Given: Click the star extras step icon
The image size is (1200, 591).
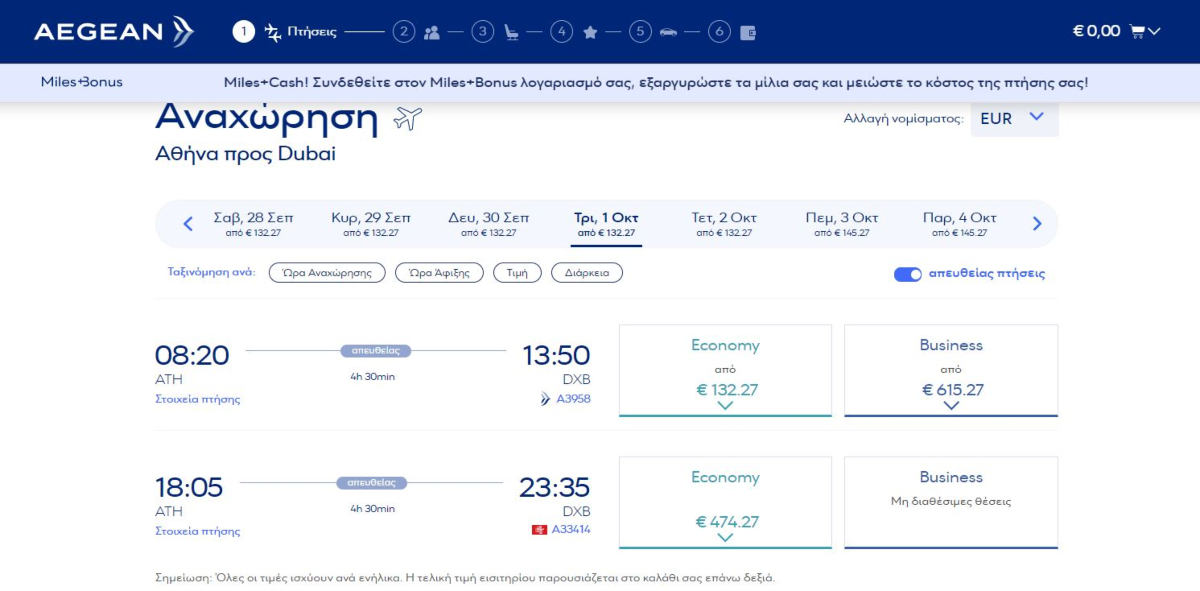Looking at the screenshot, I should [590, 32].
